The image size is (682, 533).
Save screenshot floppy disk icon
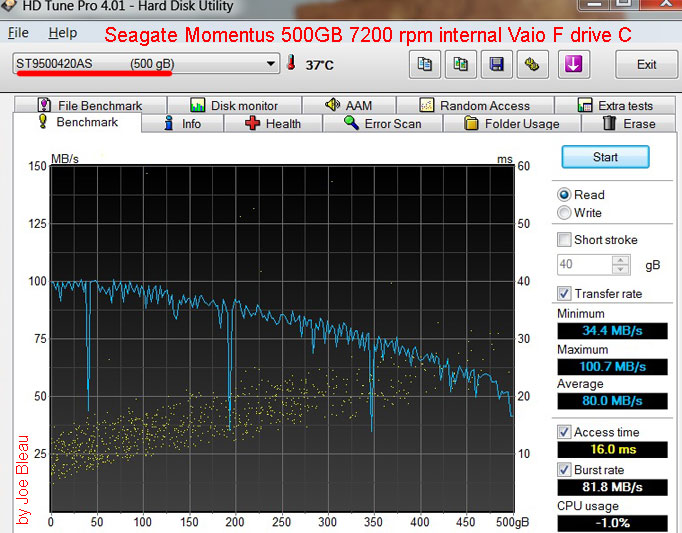point(497,64)
